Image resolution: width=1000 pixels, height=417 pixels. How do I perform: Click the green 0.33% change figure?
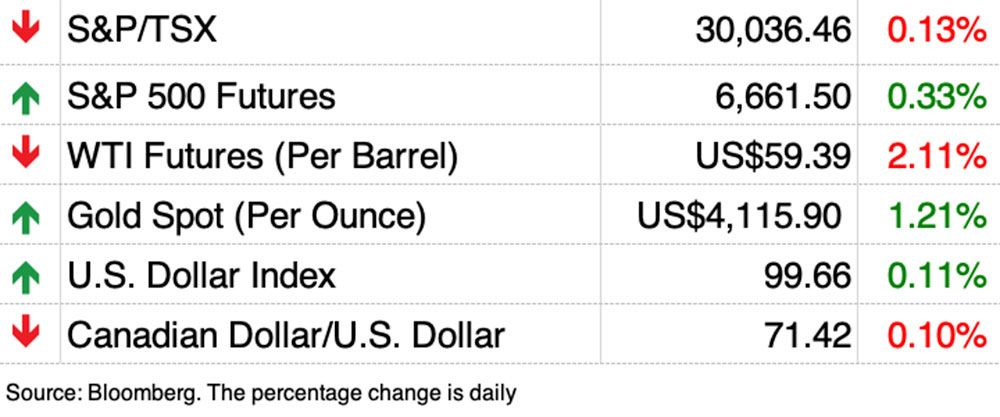937,97
